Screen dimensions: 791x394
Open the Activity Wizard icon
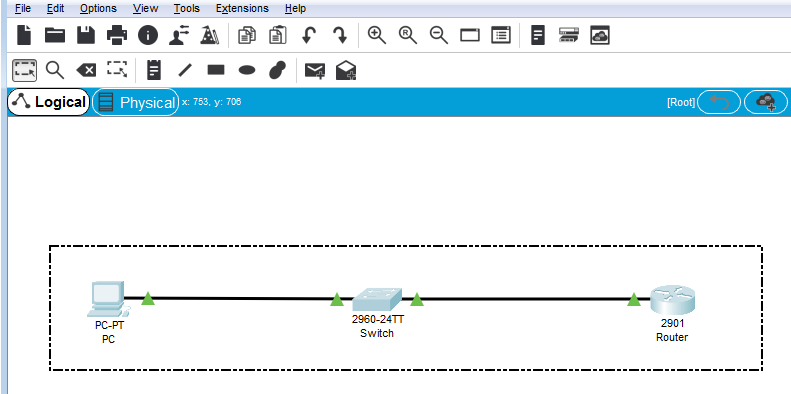point(210,35)
